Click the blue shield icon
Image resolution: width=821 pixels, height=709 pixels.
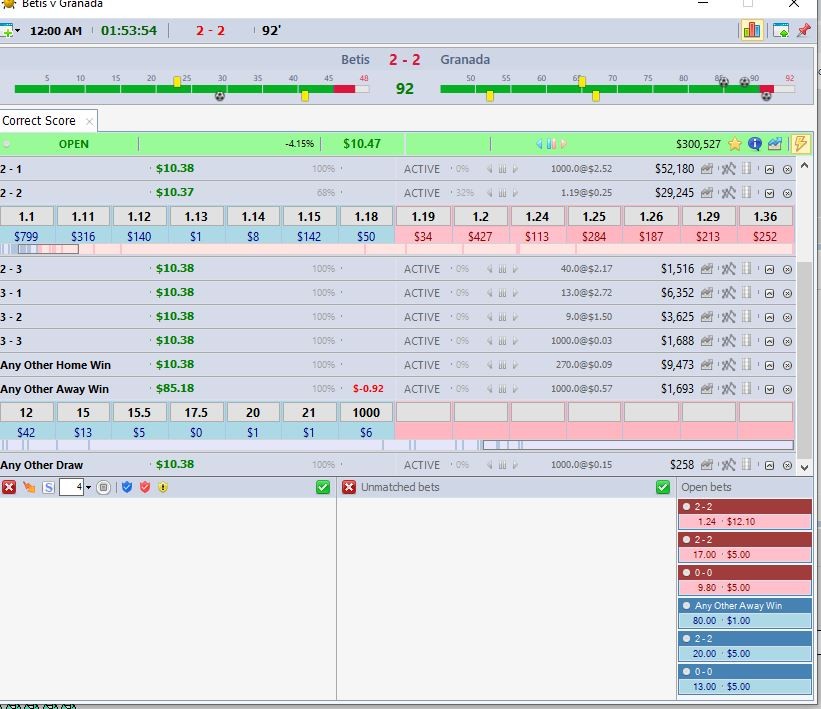coord(127,487)
